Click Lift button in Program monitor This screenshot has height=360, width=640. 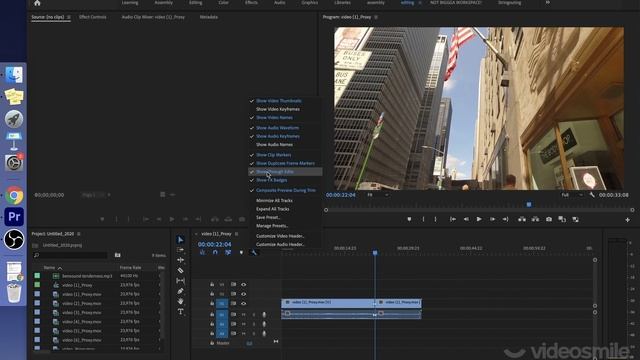522,219
